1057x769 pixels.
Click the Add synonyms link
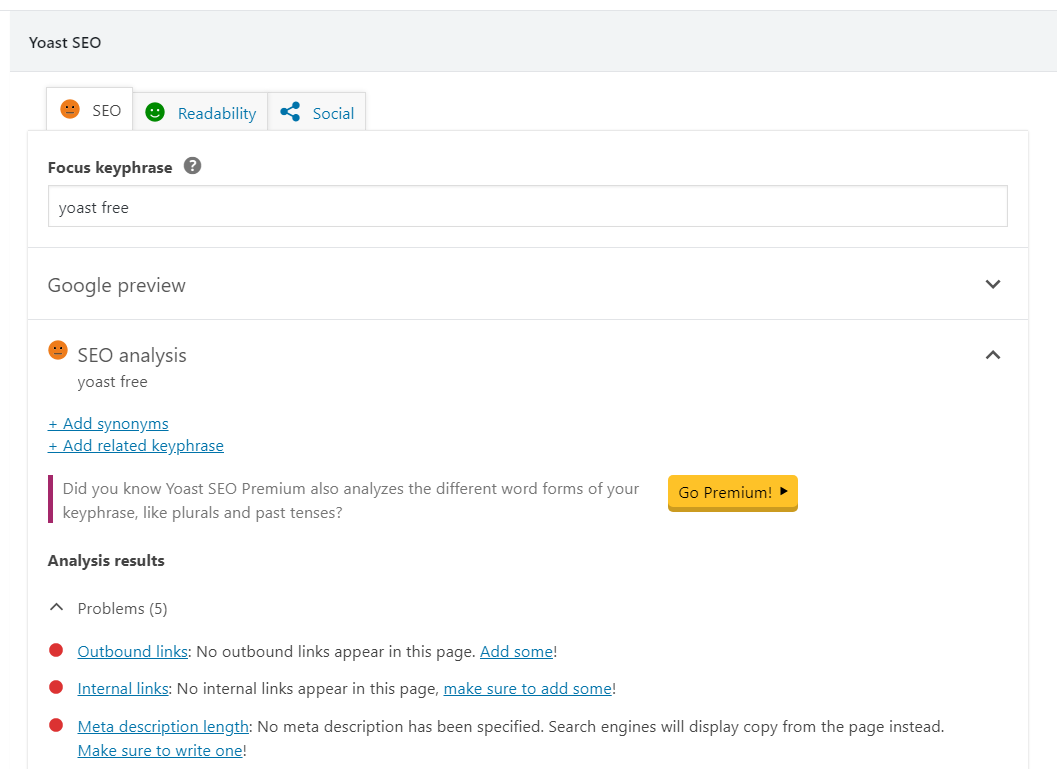[x=109, y=423]
